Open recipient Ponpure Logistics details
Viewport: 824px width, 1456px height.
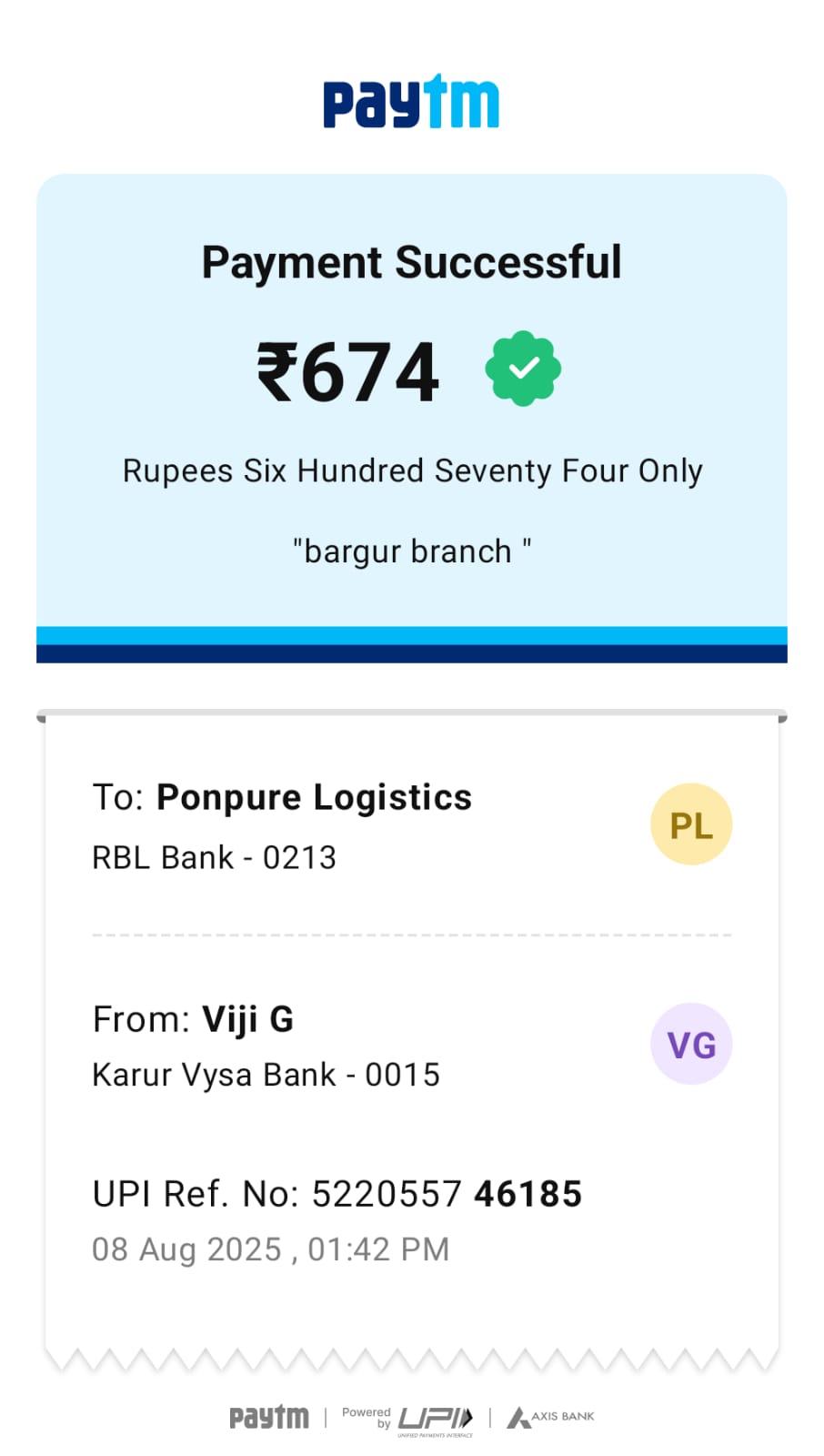(x=314, y=797)
